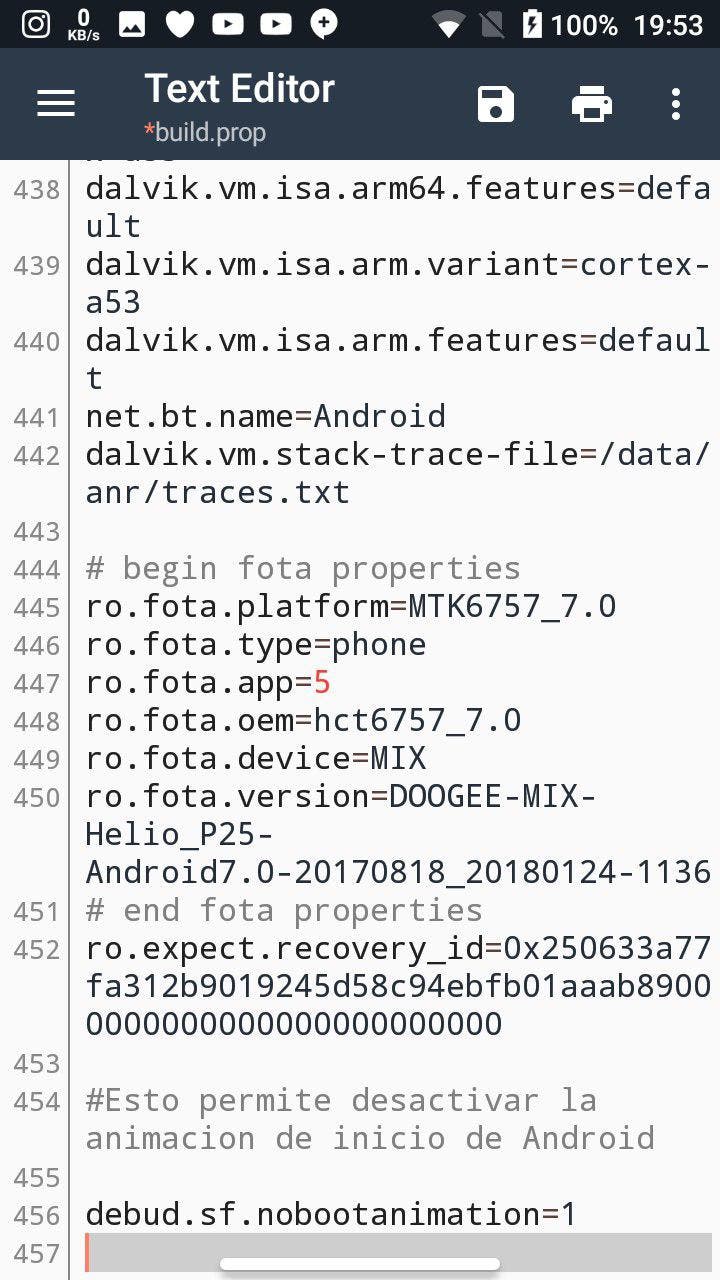Image resolution: width=720 pixels, height=1280 pixels.
Task: Tap the first YouTube notification icon
Action: click(228, 24)
